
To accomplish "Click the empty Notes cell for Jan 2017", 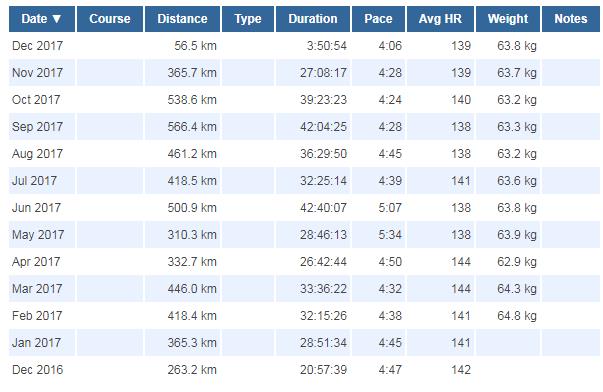I will (571, 343).
